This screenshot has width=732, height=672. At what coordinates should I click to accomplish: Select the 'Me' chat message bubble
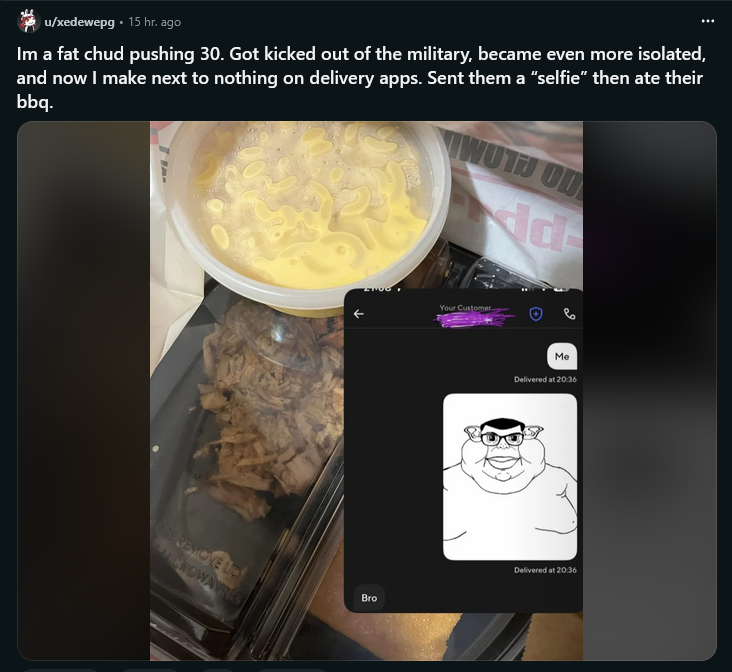pyautogui.click(x=562, y=356)
